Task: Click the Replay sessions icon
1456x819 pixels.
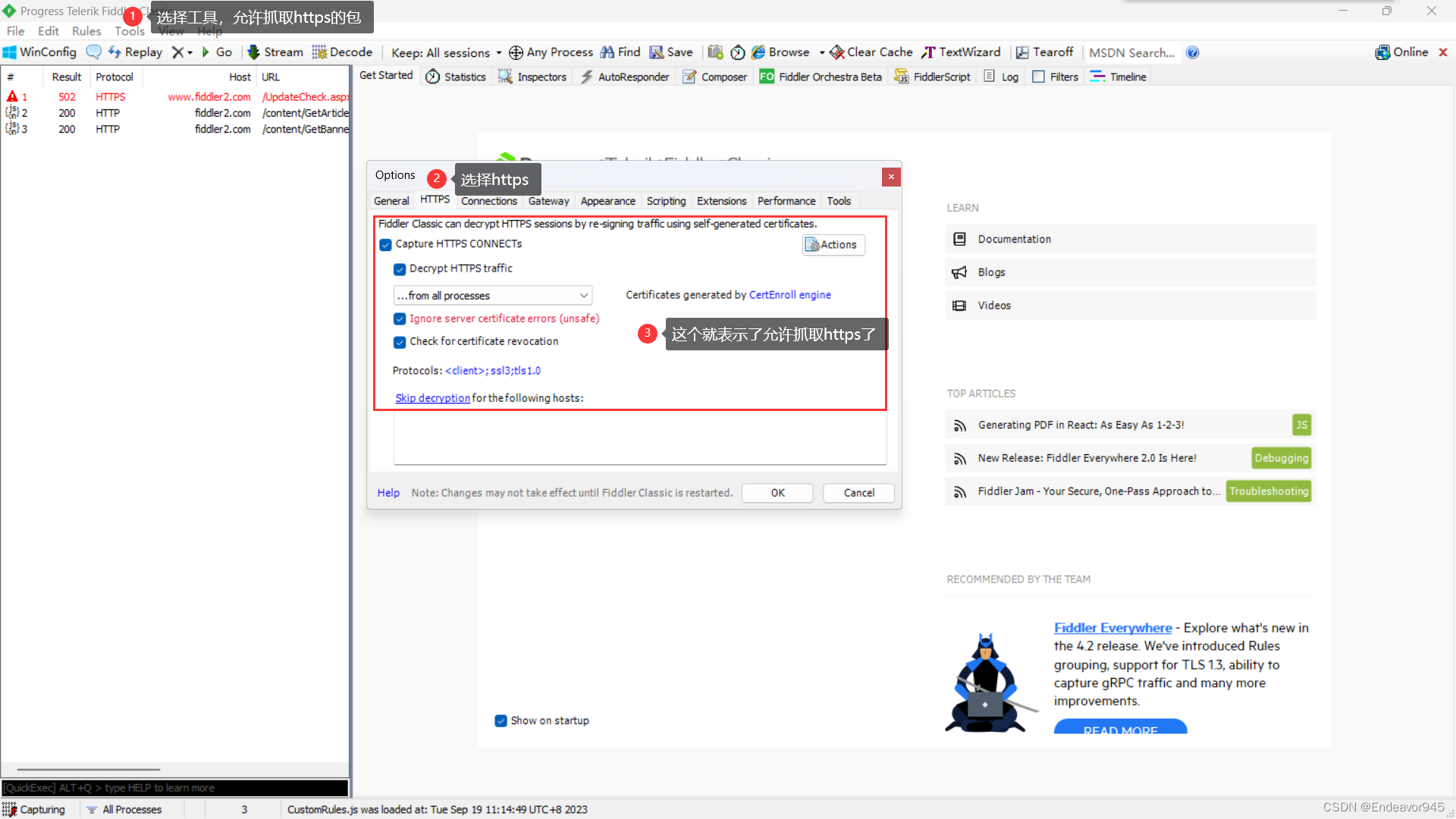Action: (x=115, y=52)
